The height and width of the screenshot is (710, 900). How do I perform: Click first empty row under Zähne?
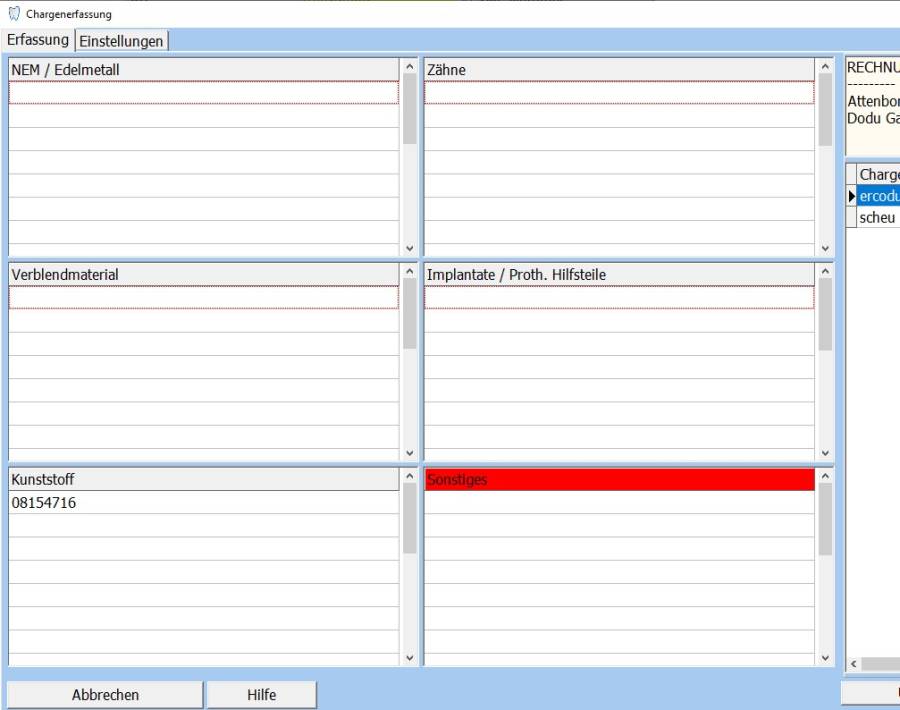(619, 93)
